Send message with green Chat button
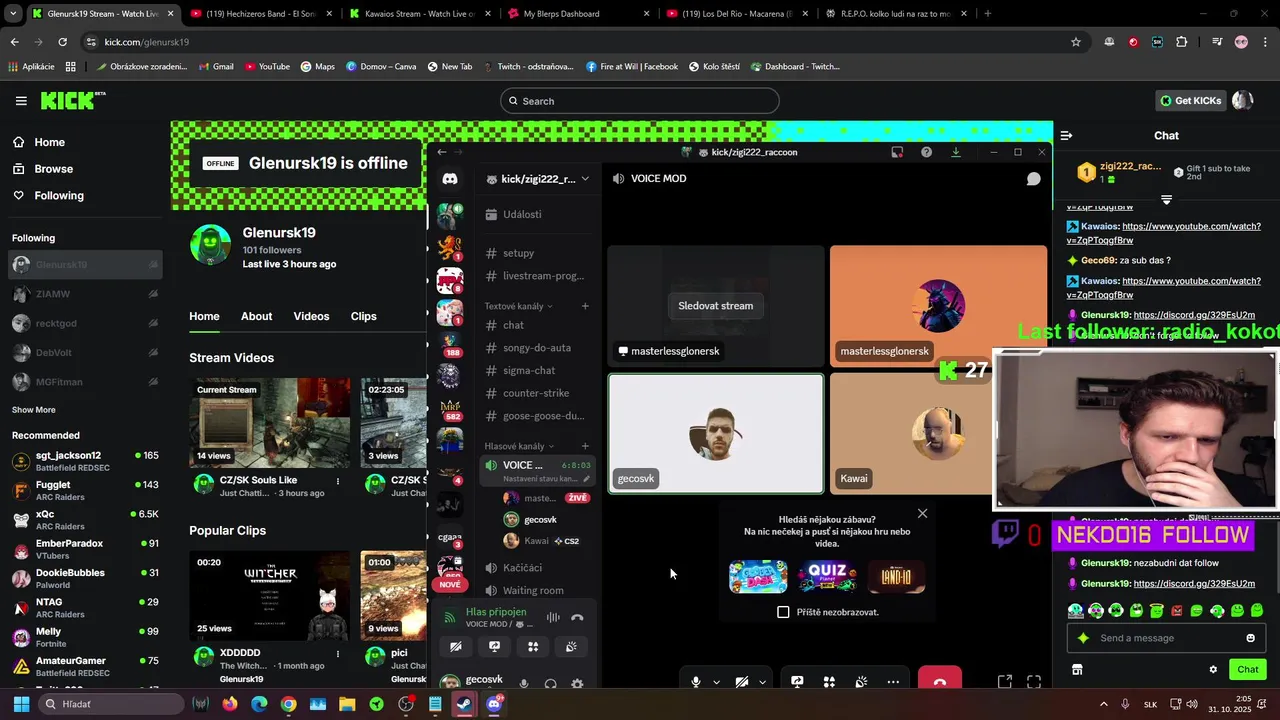The height and width of the screenshot is (720, 1280). pos(1248,670)
